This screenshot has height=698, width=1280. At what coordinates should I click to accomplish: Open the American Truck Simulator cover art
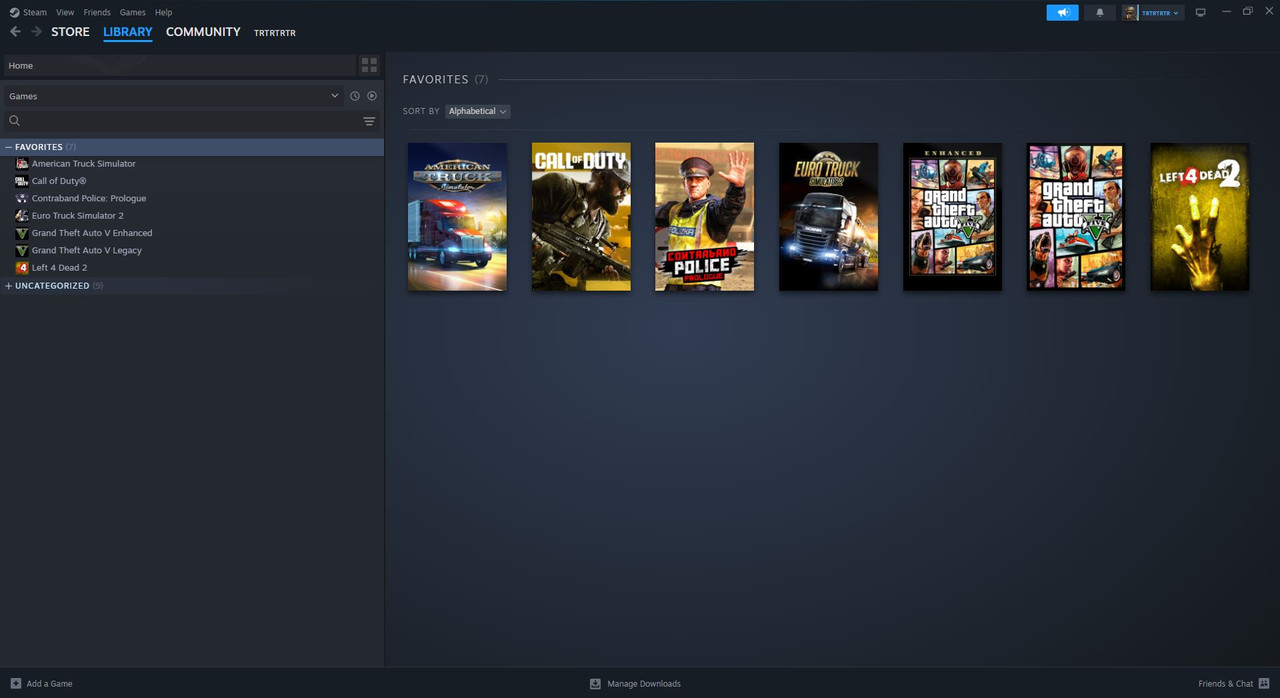[x=457, y=217]
